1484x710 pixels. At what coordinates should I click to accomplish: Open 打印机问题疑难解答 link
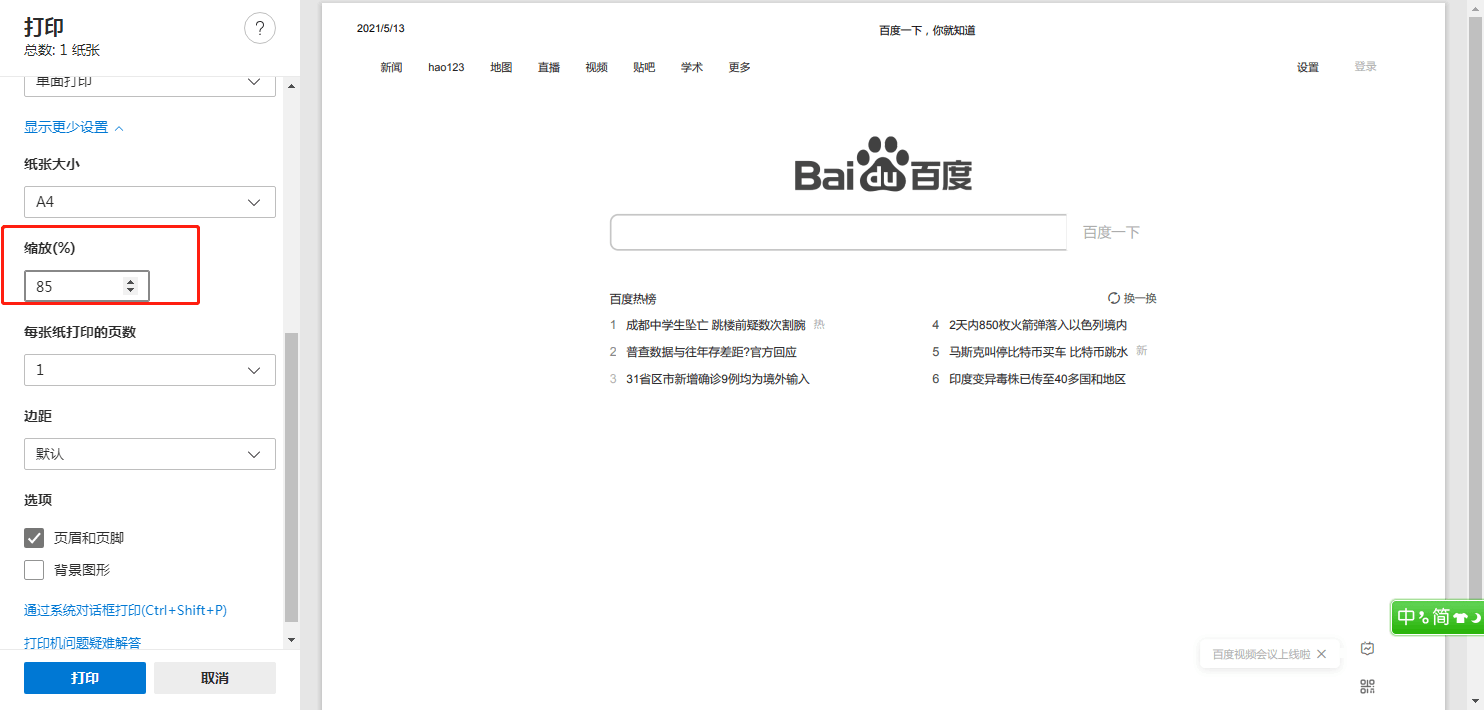click(x=83, y=642)
